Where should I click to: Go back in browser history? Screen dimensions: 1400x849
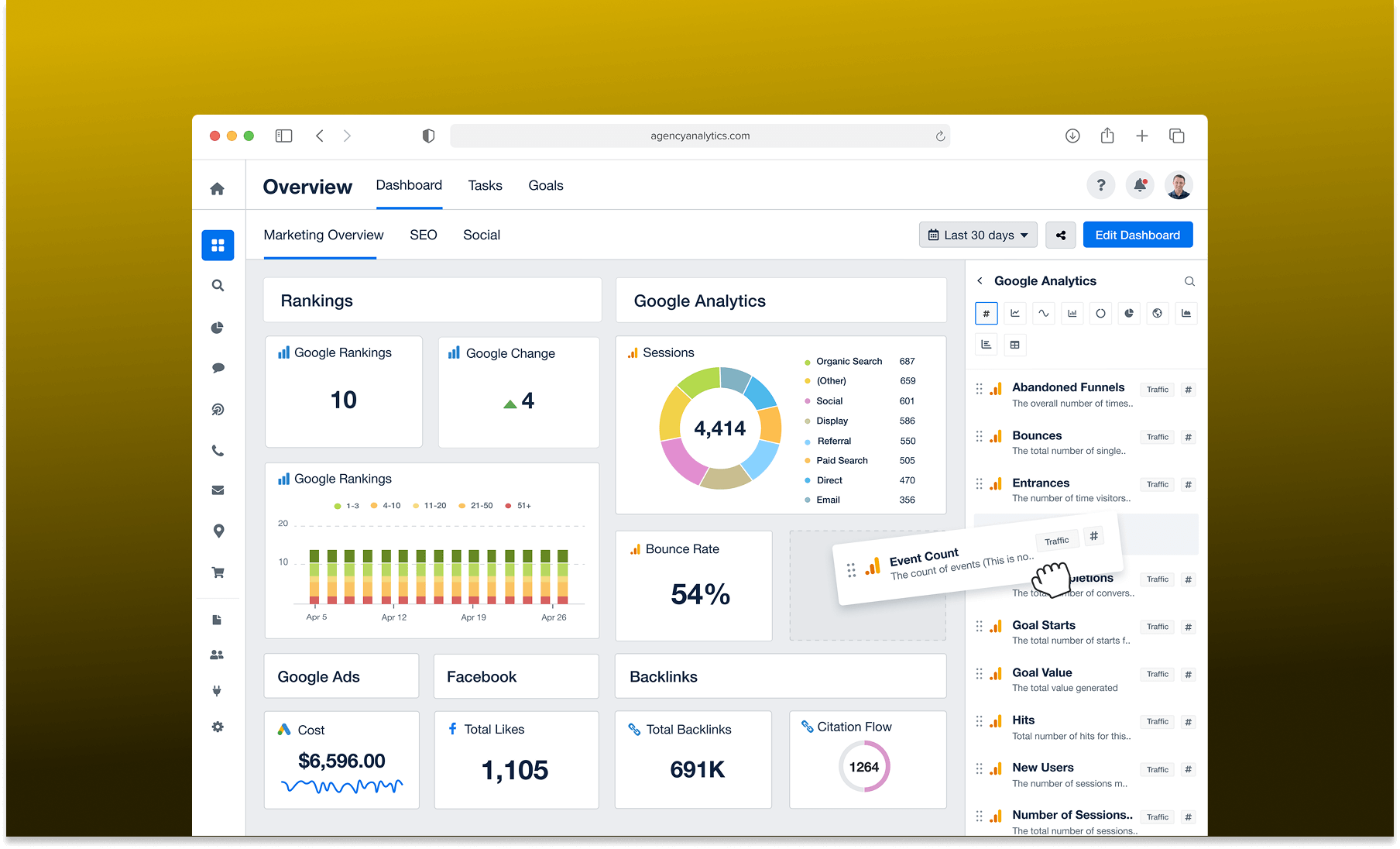click(320, 136)
